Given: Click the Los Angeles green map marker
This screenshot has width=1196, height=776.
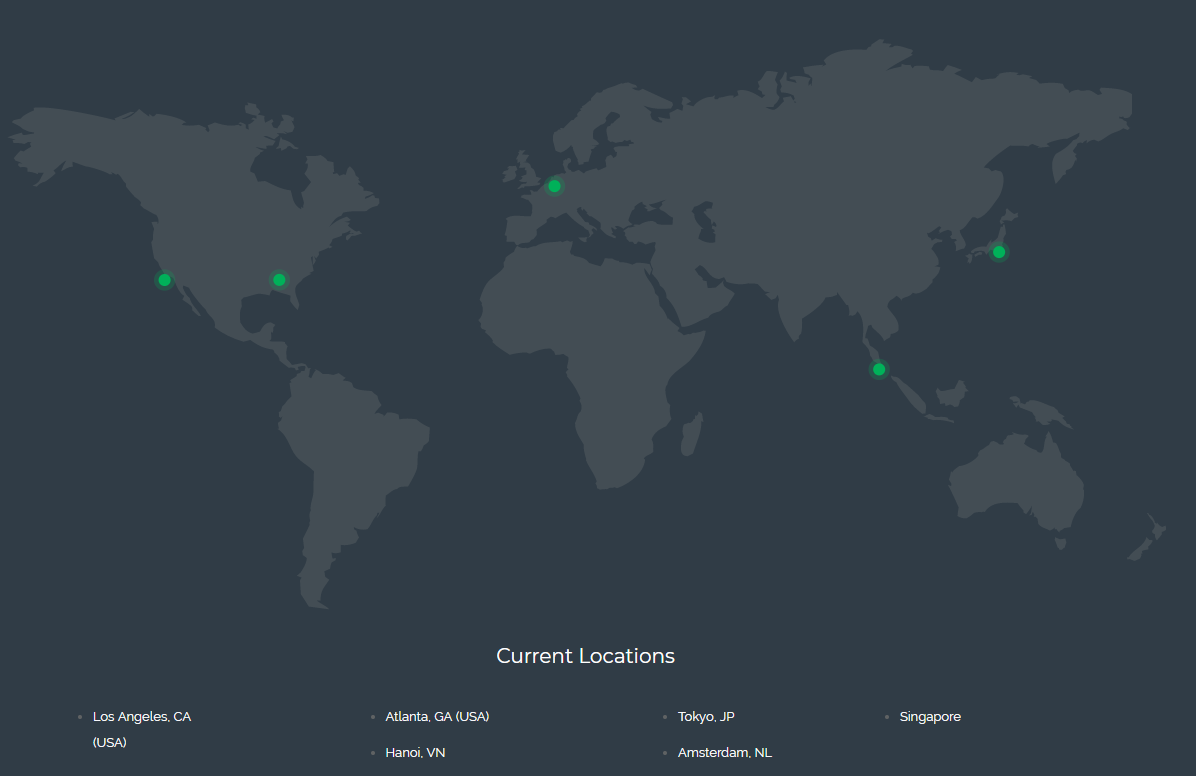Looking at the screenshot, I should (x=165, y=280).
